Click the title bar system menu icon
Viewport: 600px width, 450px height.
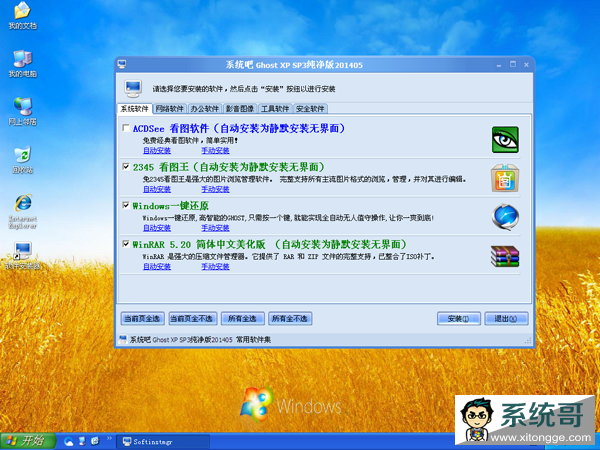click(x=122, y=64)
